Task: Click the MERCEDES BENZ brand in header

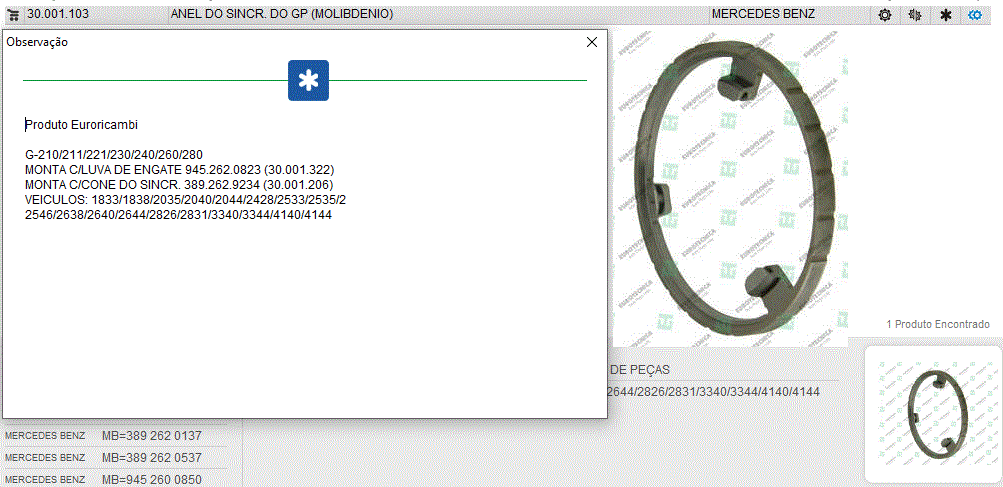Action: [x=762, y=14]
